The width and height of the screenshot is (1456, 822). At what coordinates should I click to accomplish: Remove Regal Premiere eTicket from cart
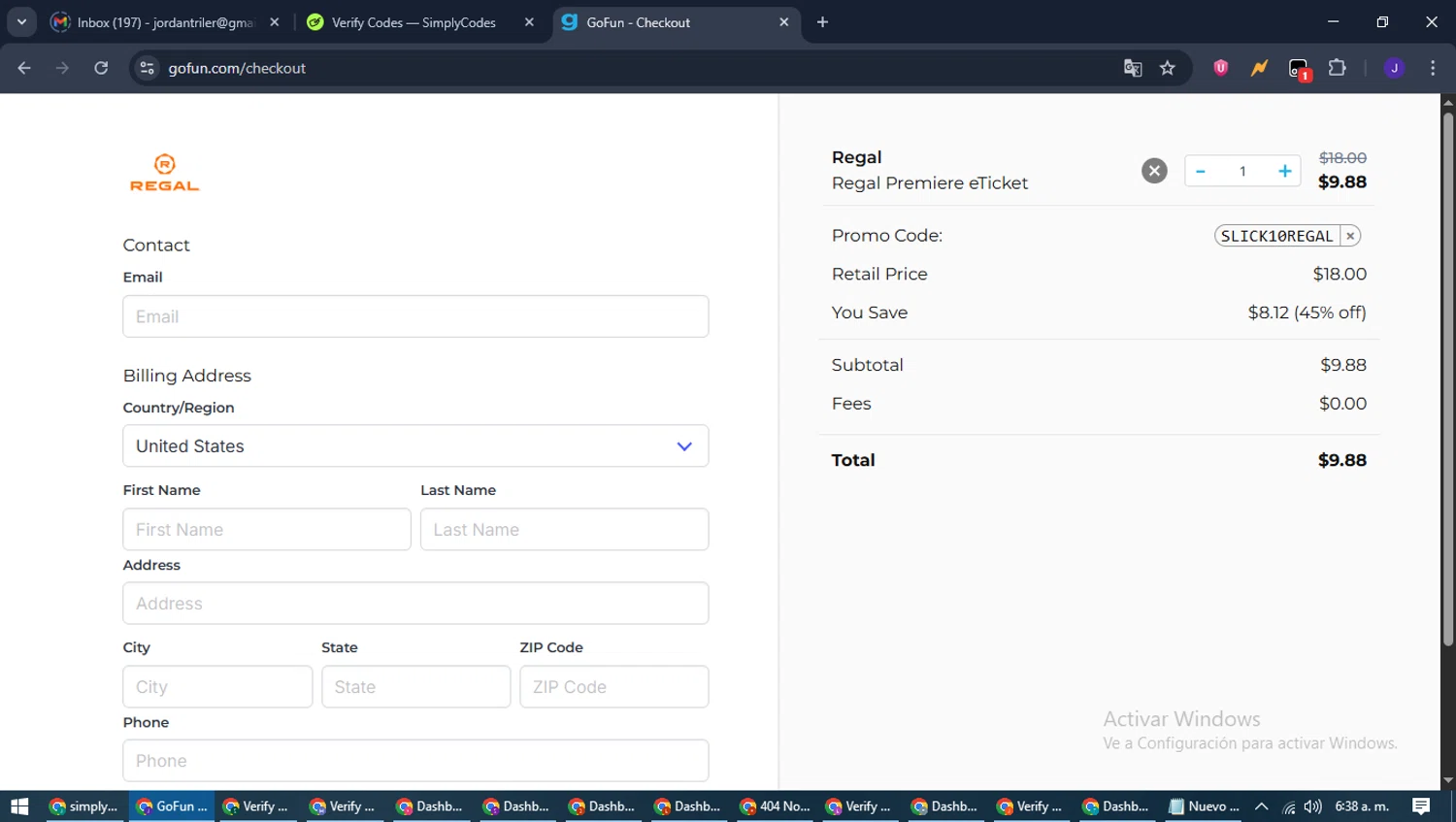1154,171
